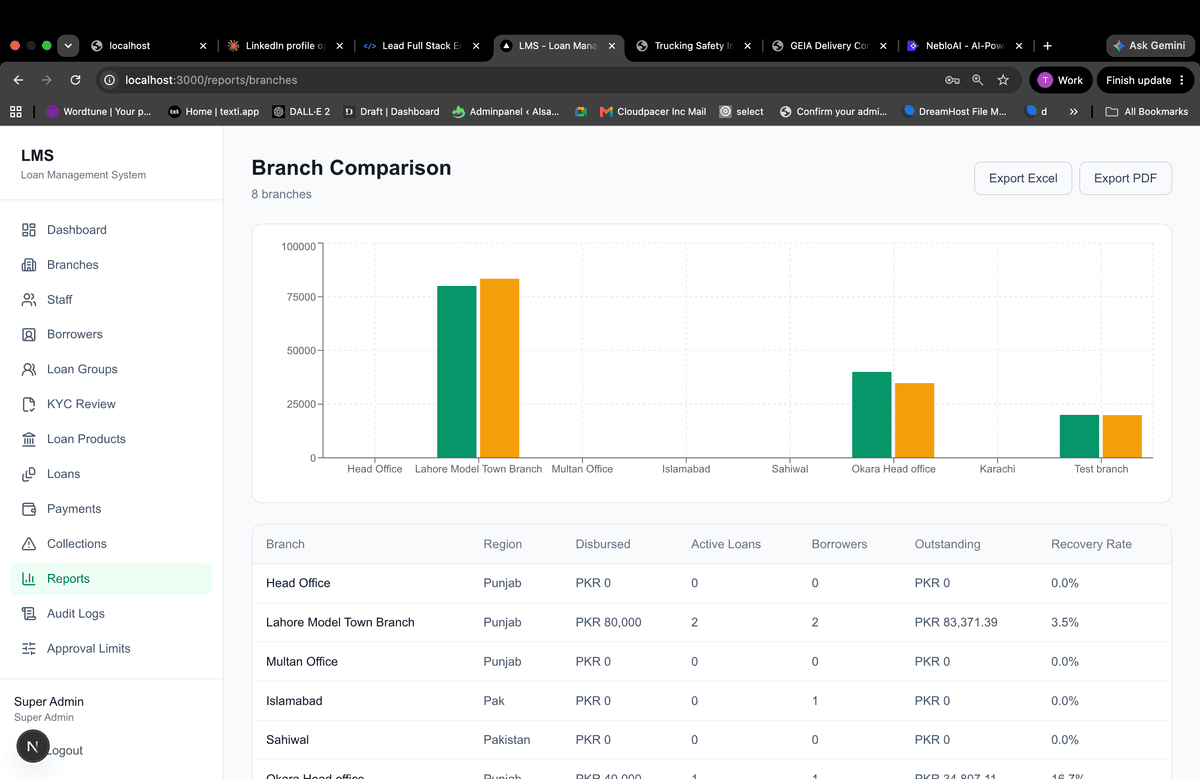
Task: Open the Dashboard grid icon in sidebar
Action: click(x=29, y=230)
